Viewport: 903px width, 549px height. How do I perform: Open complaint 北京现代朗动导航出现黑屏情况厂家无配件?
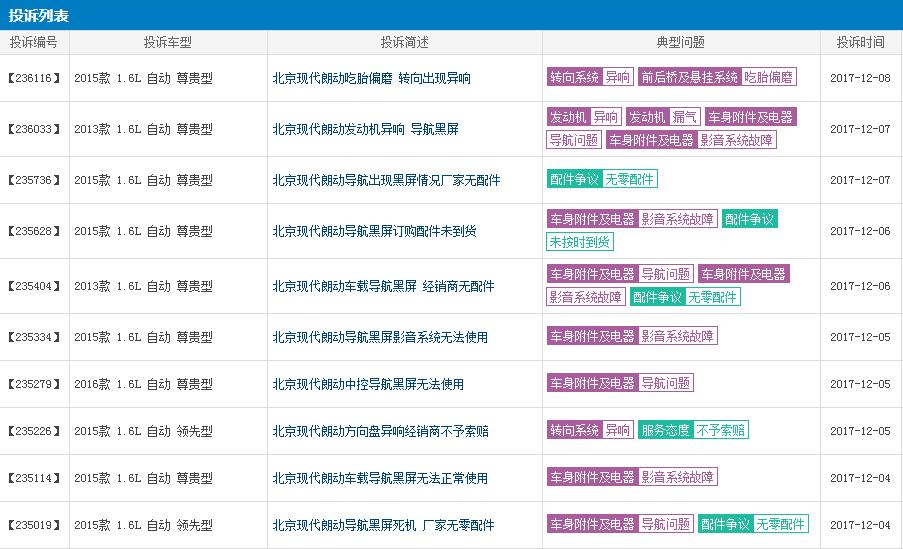[386, 180]
